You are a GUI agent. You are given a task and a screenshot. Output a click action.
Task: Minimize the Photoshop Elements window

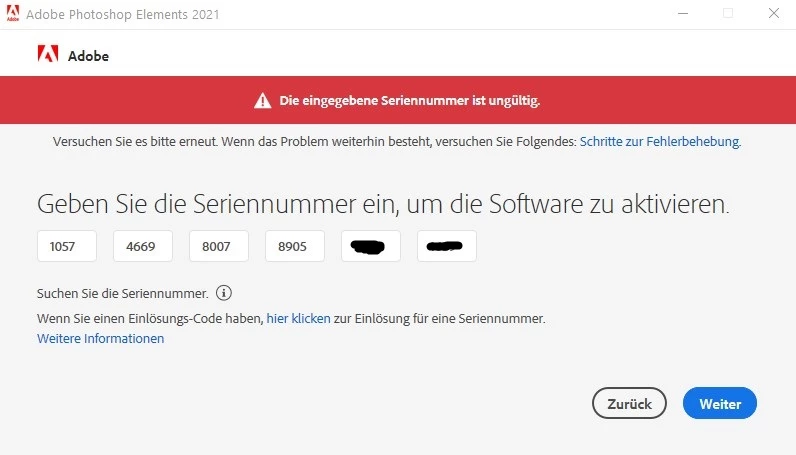pyautogui.click(x=683, y=14)
